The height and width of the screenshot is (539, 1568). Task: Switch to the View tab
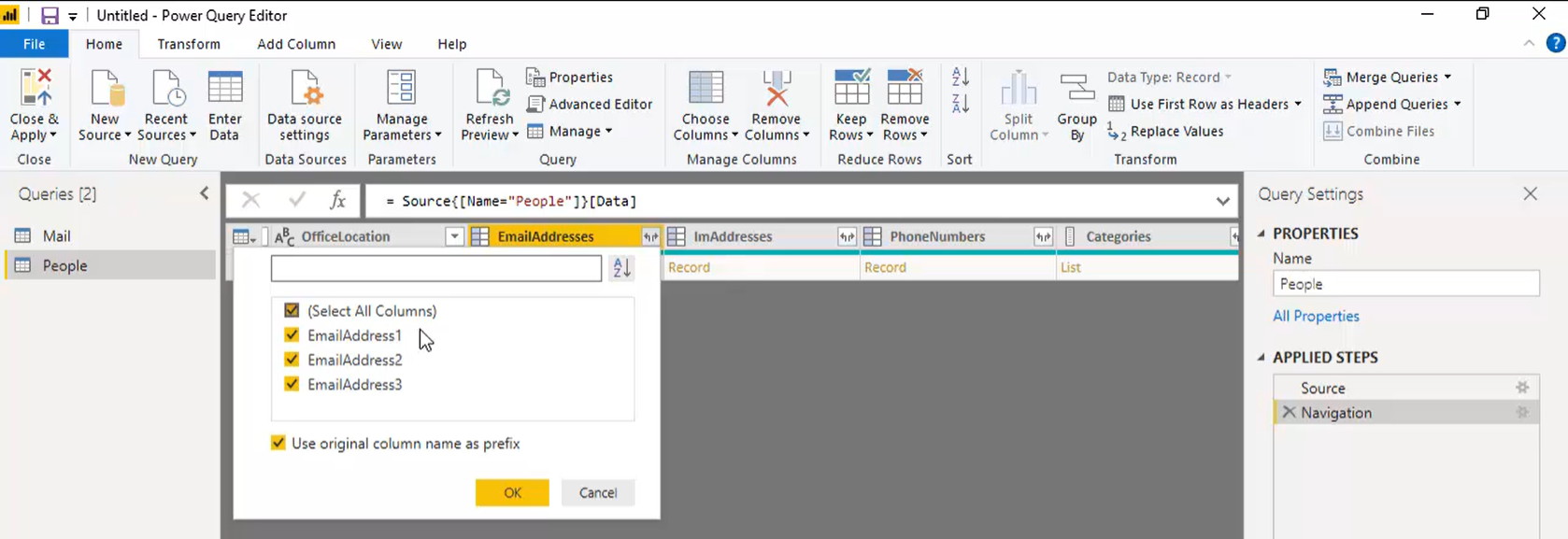coord(386,44)
